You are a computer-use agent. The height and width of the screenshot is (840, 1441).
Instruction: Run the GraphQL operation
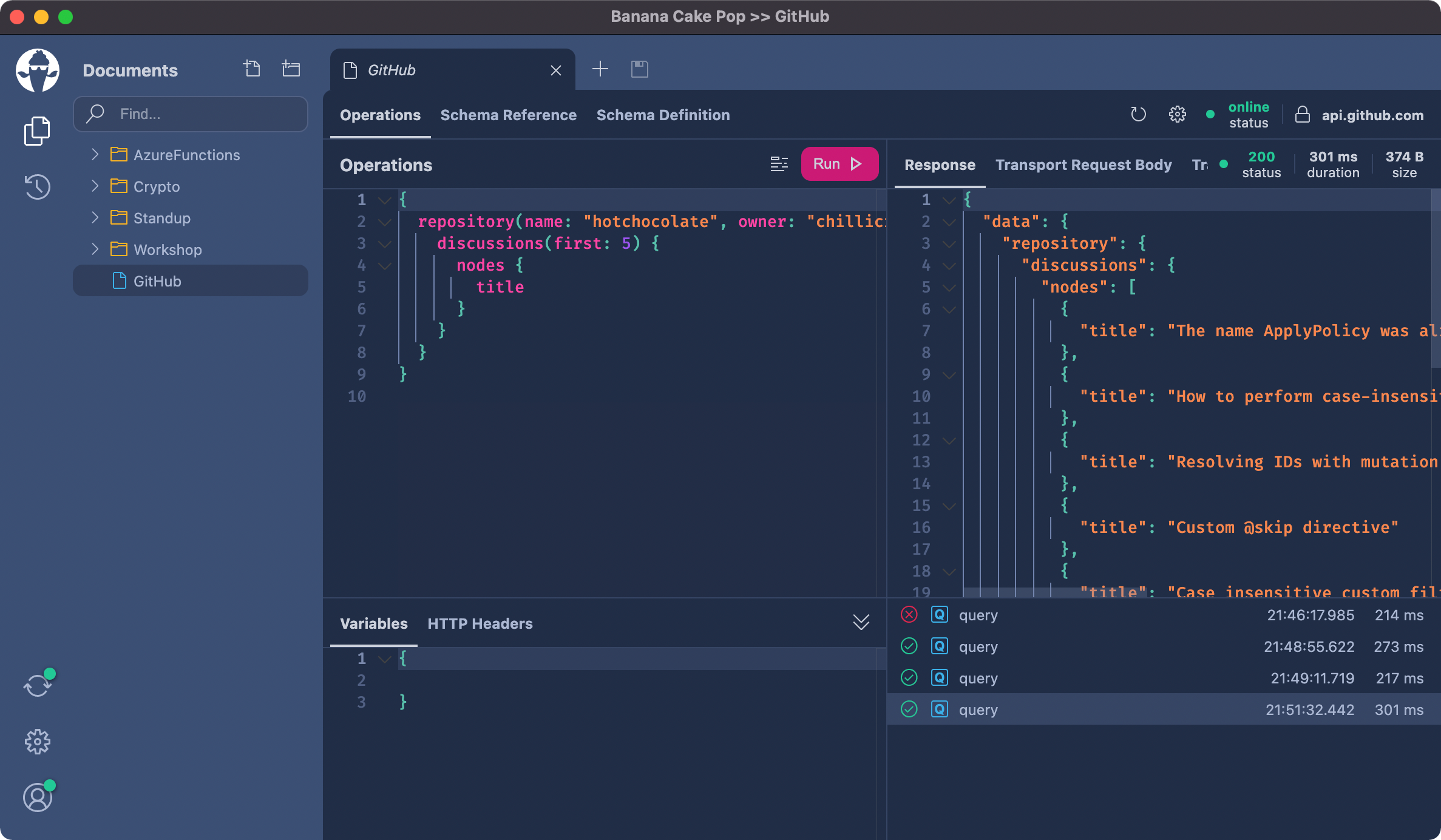coord(839,164)
